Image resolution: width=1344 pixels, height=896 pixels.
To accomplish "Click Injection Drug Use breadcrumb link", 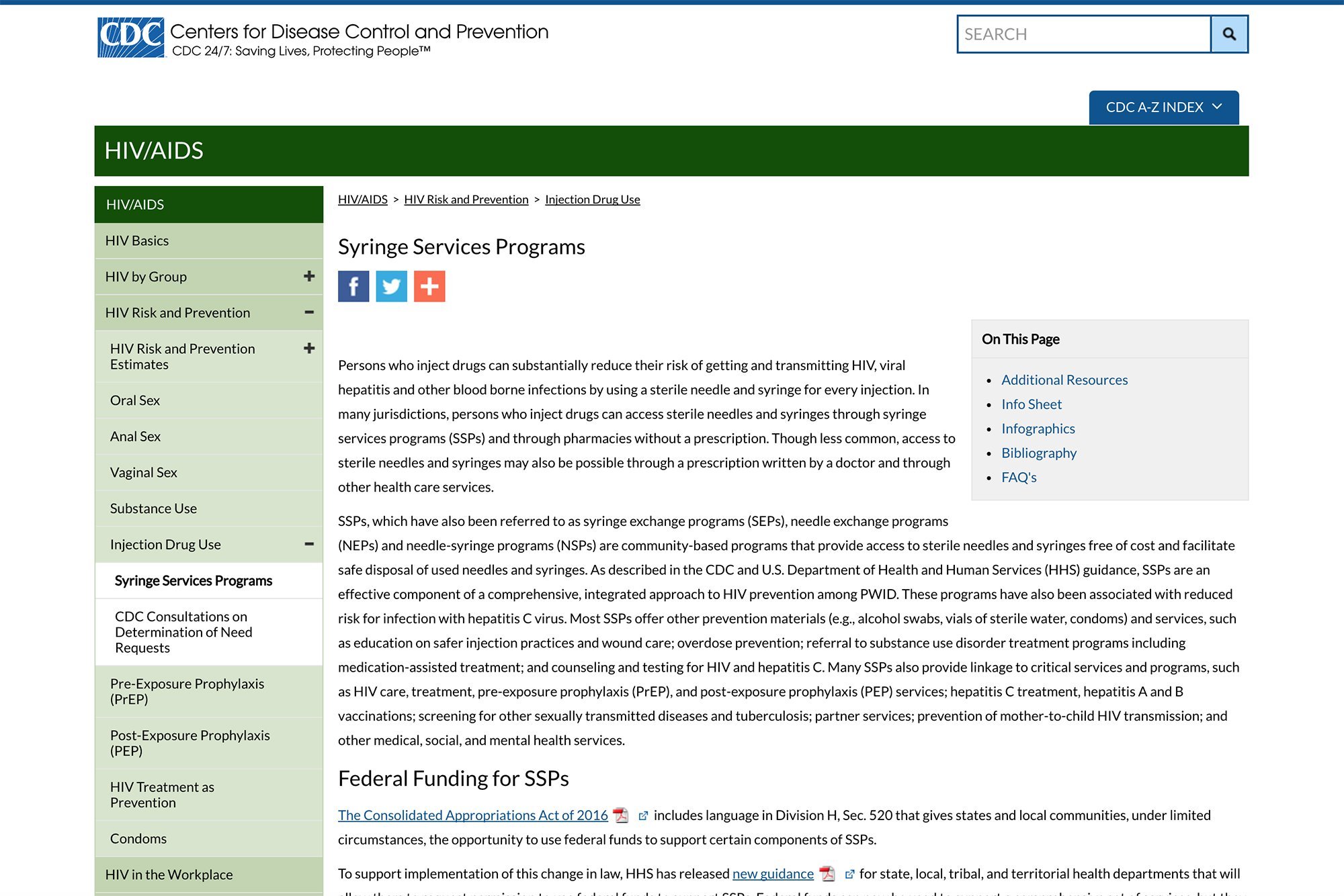I will coord(593,199).
